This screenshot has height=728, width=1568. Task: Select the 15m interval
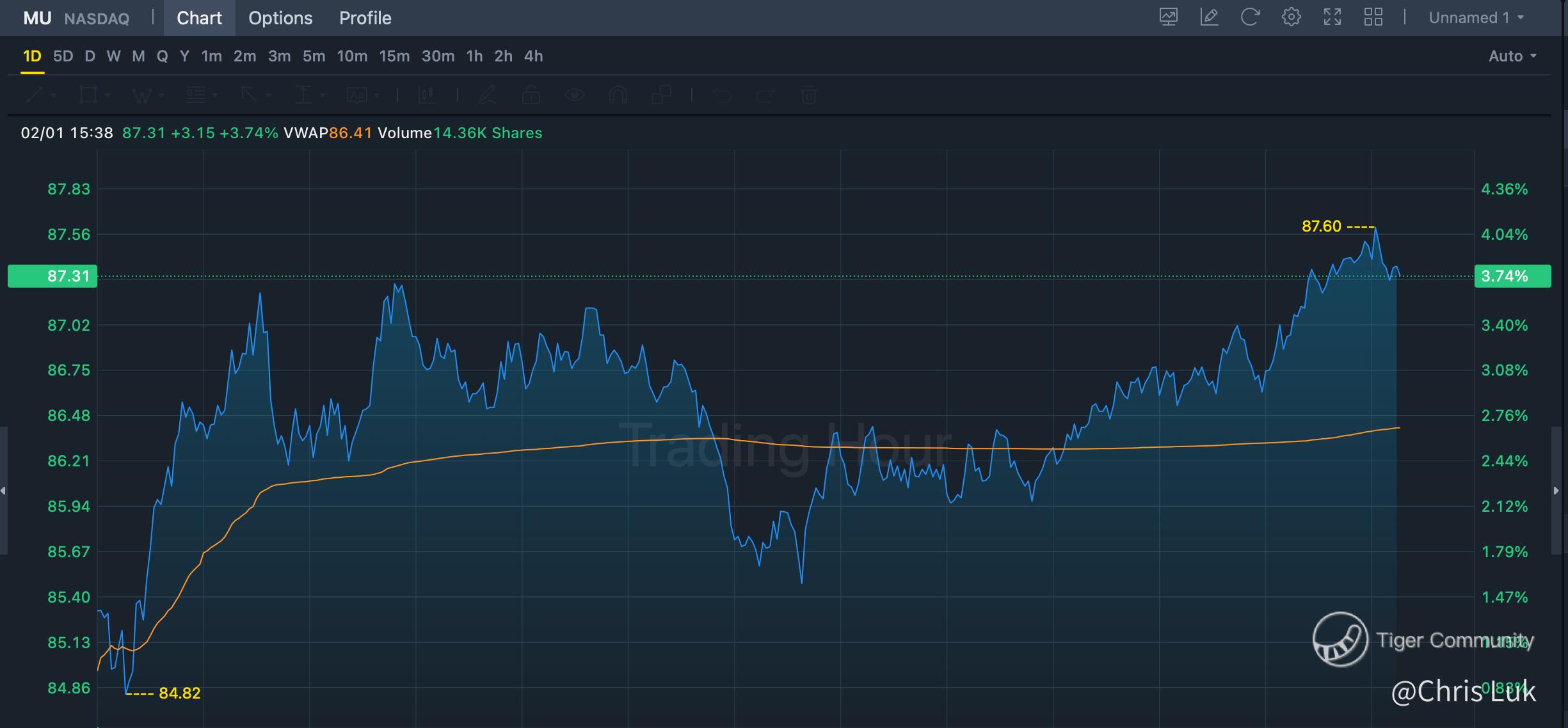394,56
